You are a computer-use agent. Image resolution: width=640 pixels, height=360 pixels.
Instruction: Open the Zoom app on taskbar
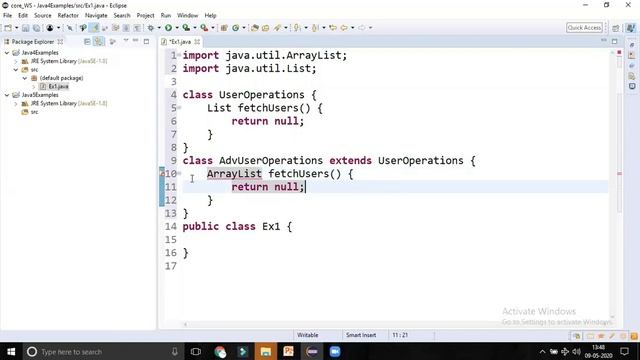click(x=335, y=351)
